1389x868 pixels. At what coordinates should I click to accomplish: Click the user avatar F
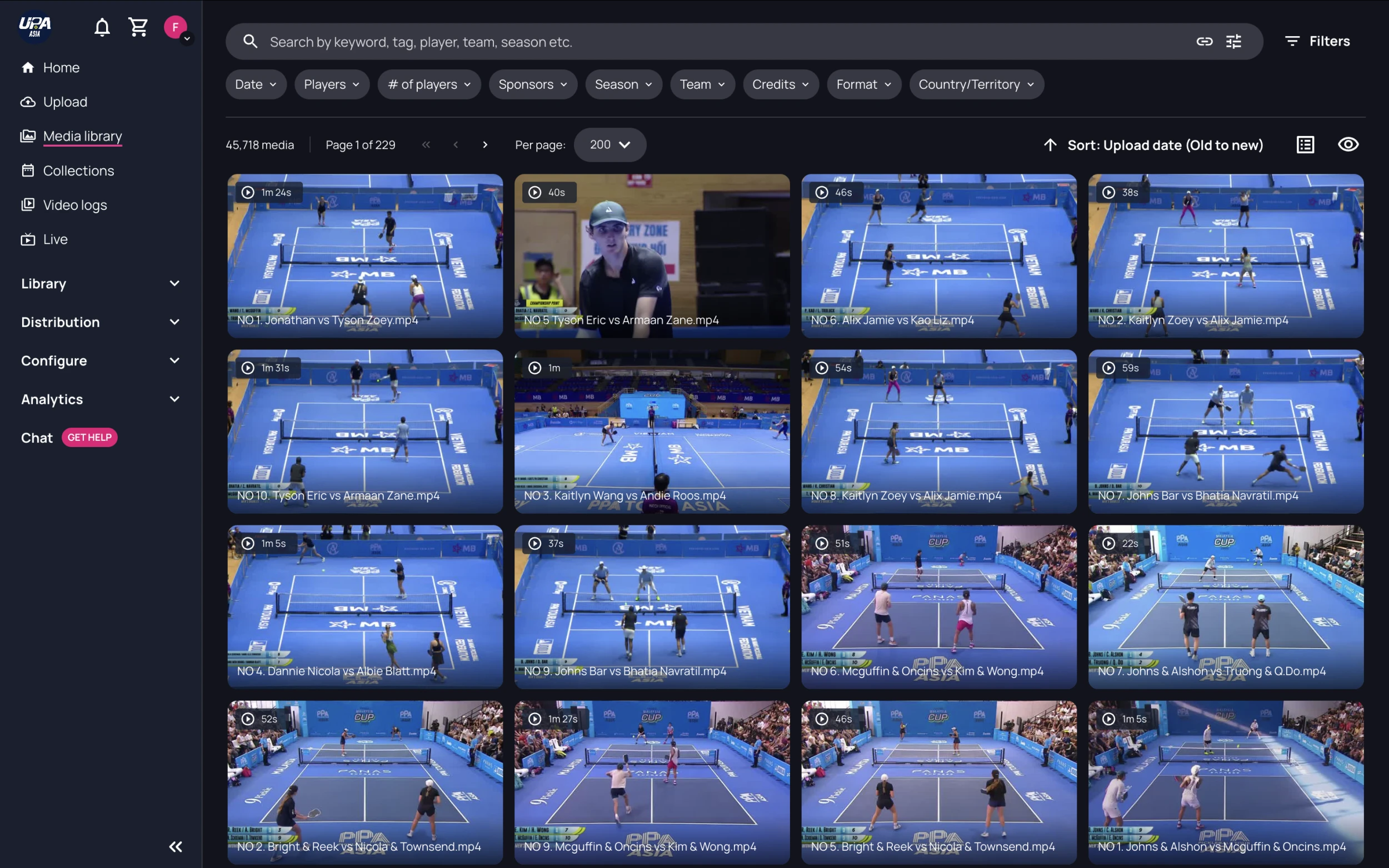[175, 27]
